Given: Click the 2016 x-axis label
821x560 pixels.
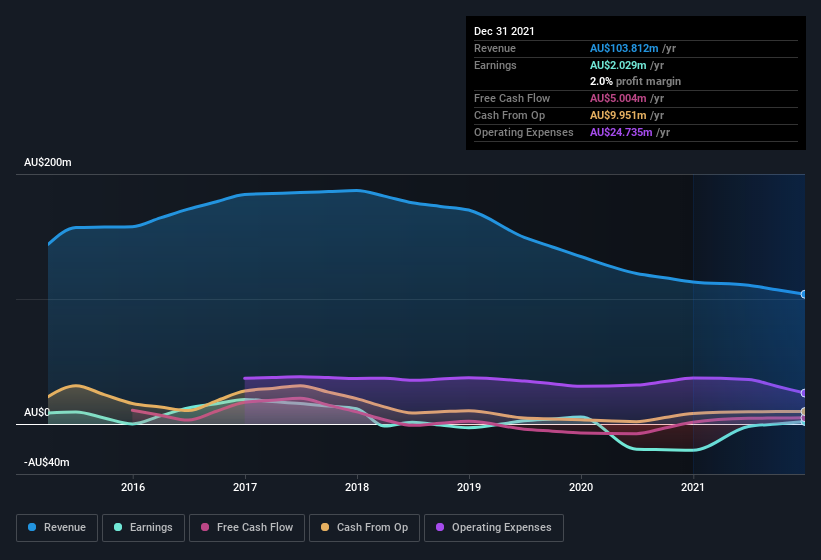Looking at the screenshot, I should pos(133,487).
